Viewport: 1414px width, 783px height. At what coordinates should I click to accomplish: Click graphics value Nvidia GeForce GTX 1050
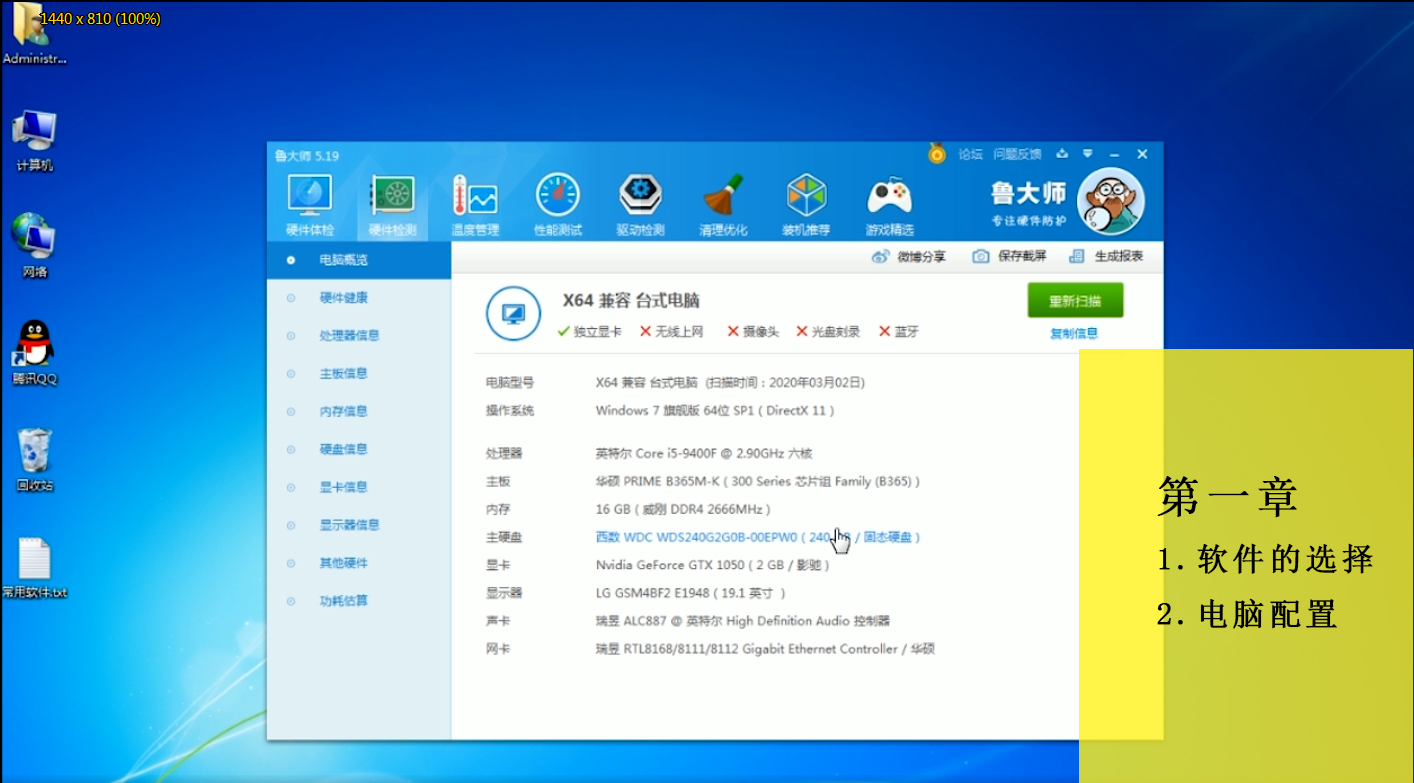714,566
